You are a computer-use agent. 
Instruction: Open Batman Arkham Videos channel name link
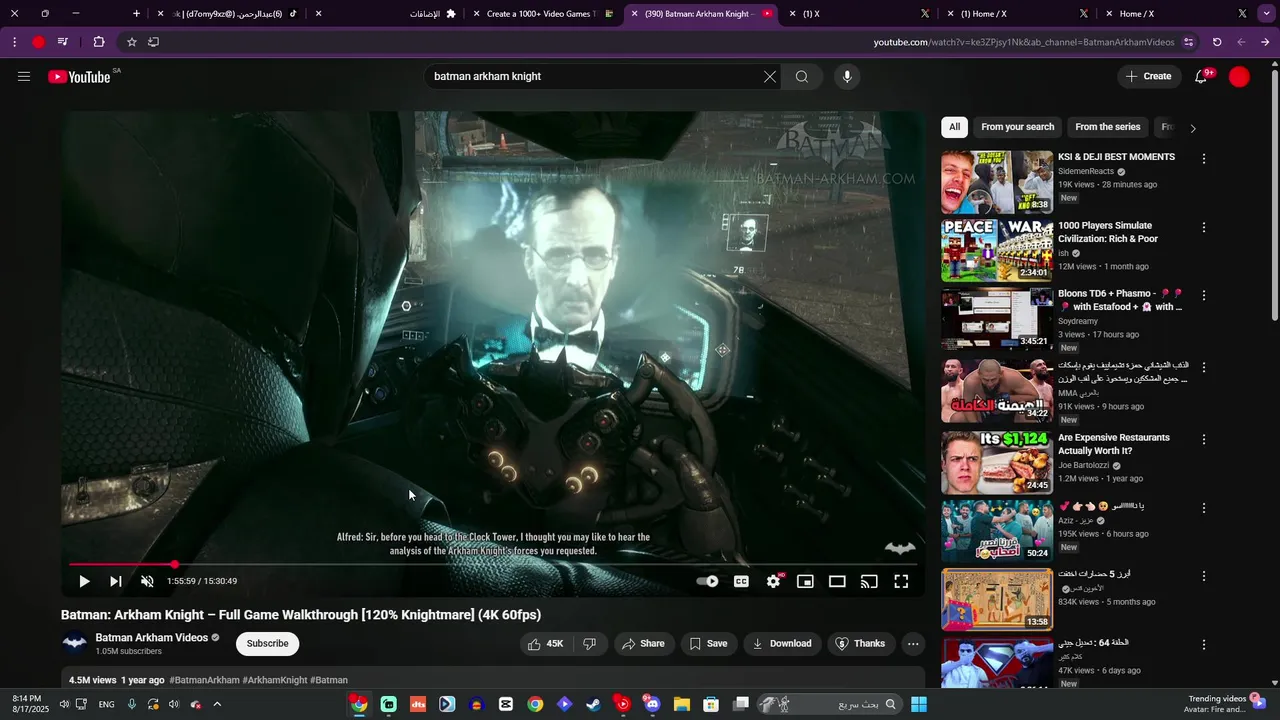coord(152,637)
